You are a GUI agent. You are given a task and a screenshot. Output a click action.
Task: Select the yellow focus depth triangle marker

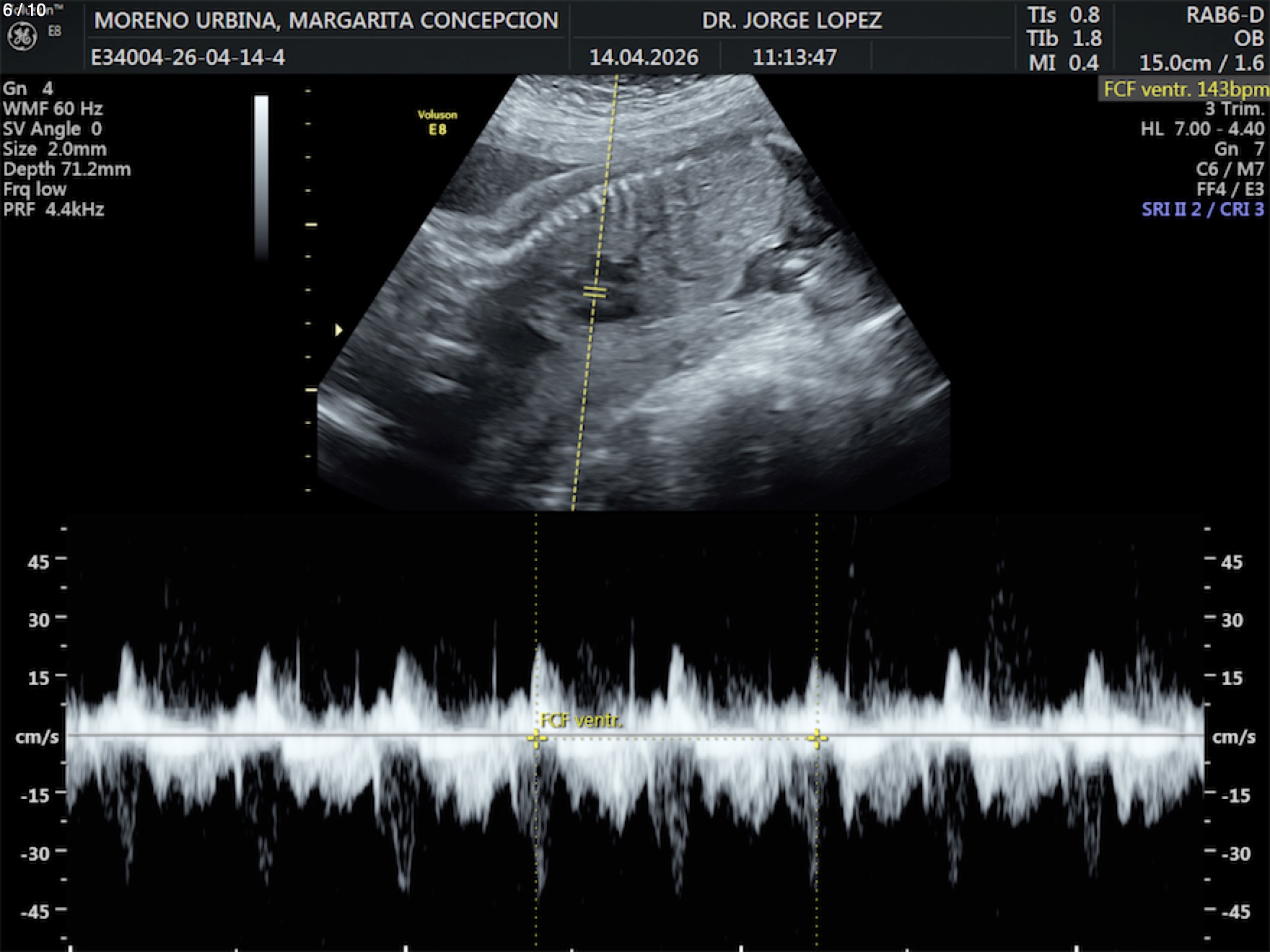coord(338,330)
